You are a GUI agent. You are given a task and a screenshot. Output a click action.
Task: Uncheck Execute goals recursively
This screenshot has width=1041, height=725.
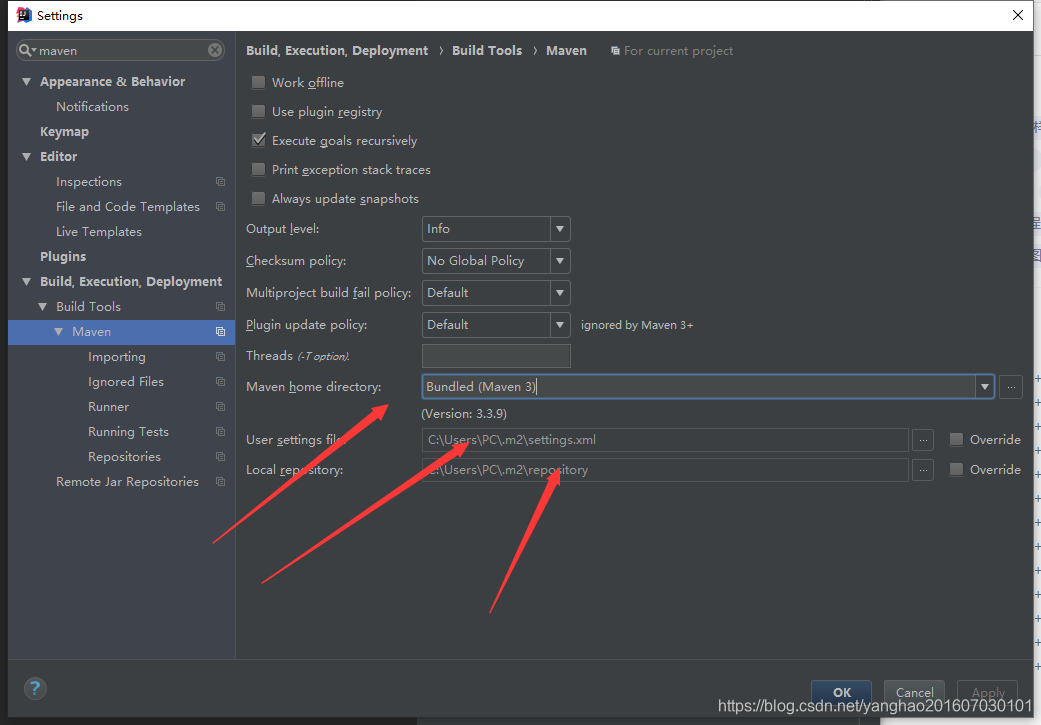tap(258, 140)
